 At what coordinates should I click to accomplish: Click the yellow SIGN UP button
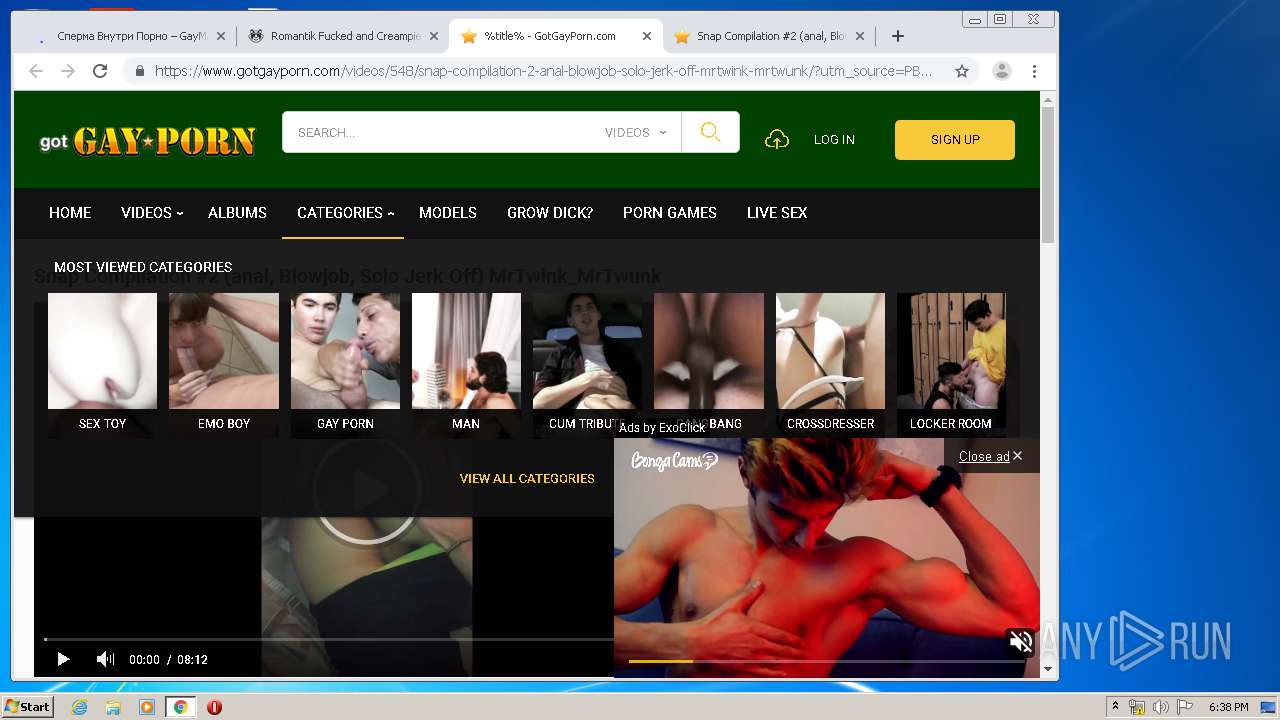tap(955, 140)
